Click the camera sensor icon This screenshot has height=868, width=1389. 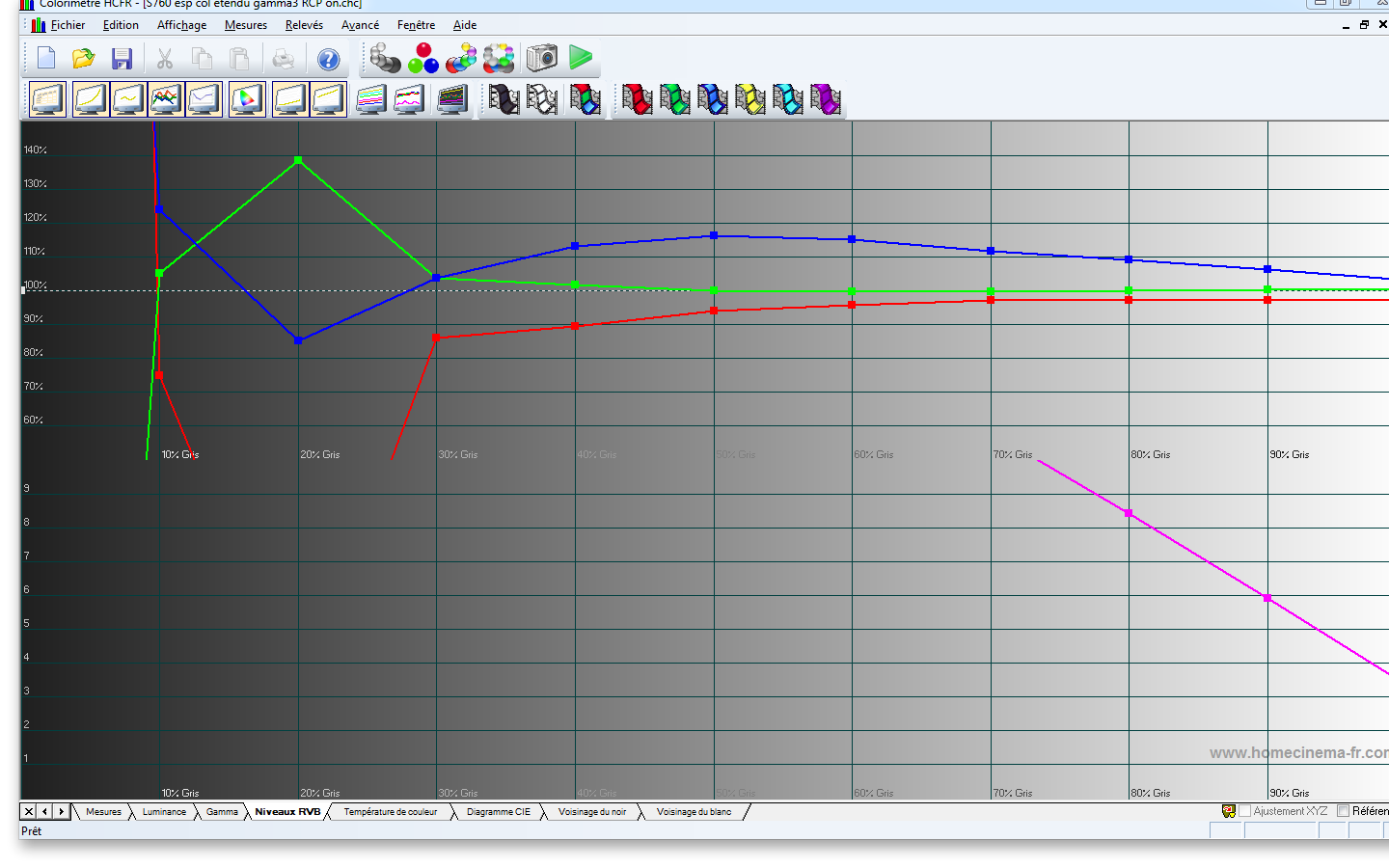(542, 58)
